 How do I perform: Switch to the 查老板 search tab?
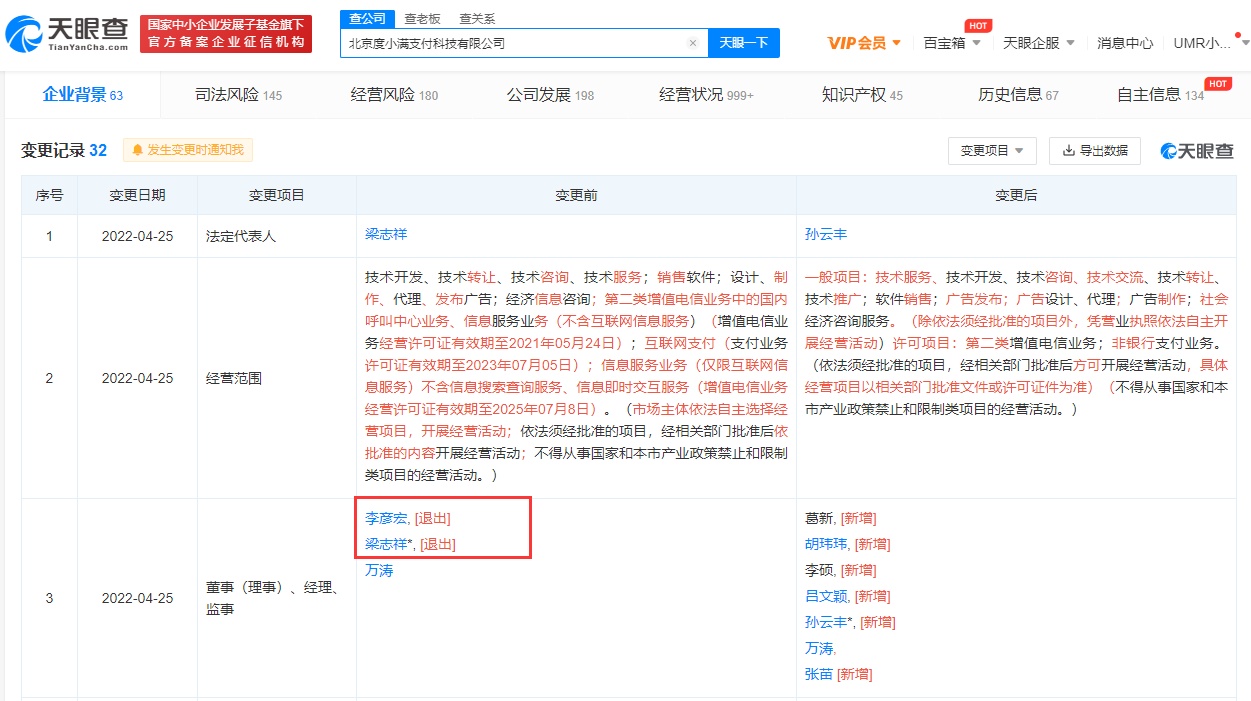click(422, 18)
